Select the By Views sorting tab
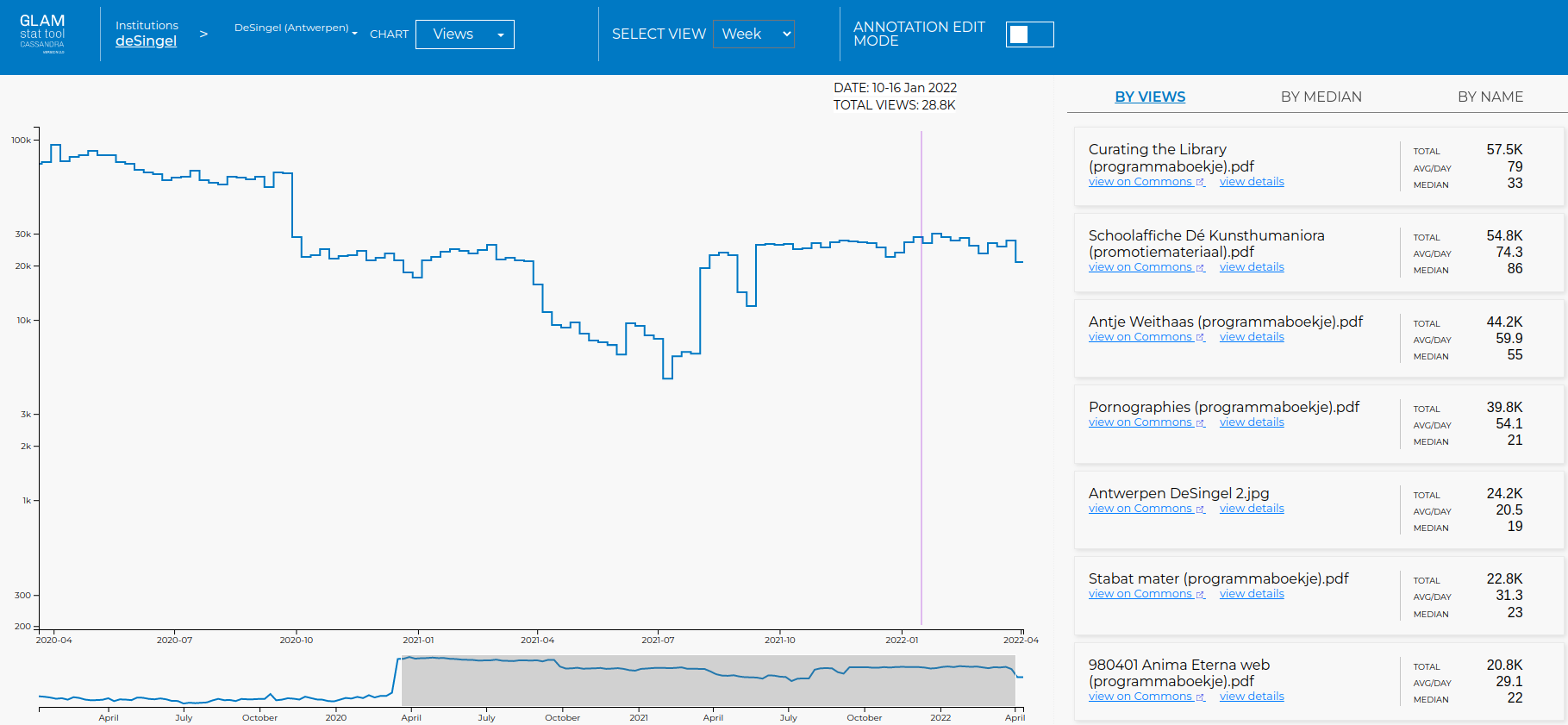Image resolution: width=1568 pixels, height=725 pixels. click(1150, 97)
